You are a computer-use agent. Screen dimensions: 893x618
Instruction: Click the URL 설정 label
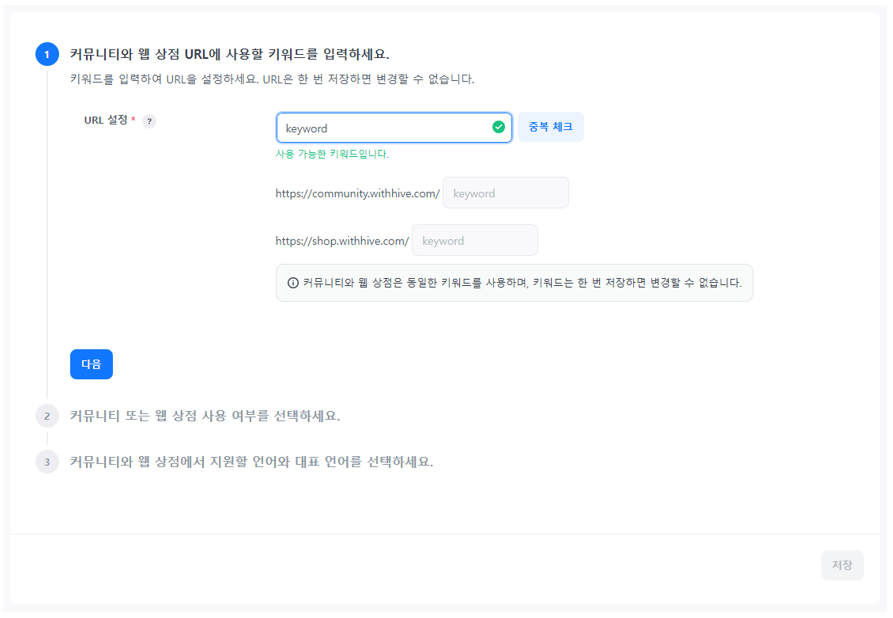coord(106,120)
